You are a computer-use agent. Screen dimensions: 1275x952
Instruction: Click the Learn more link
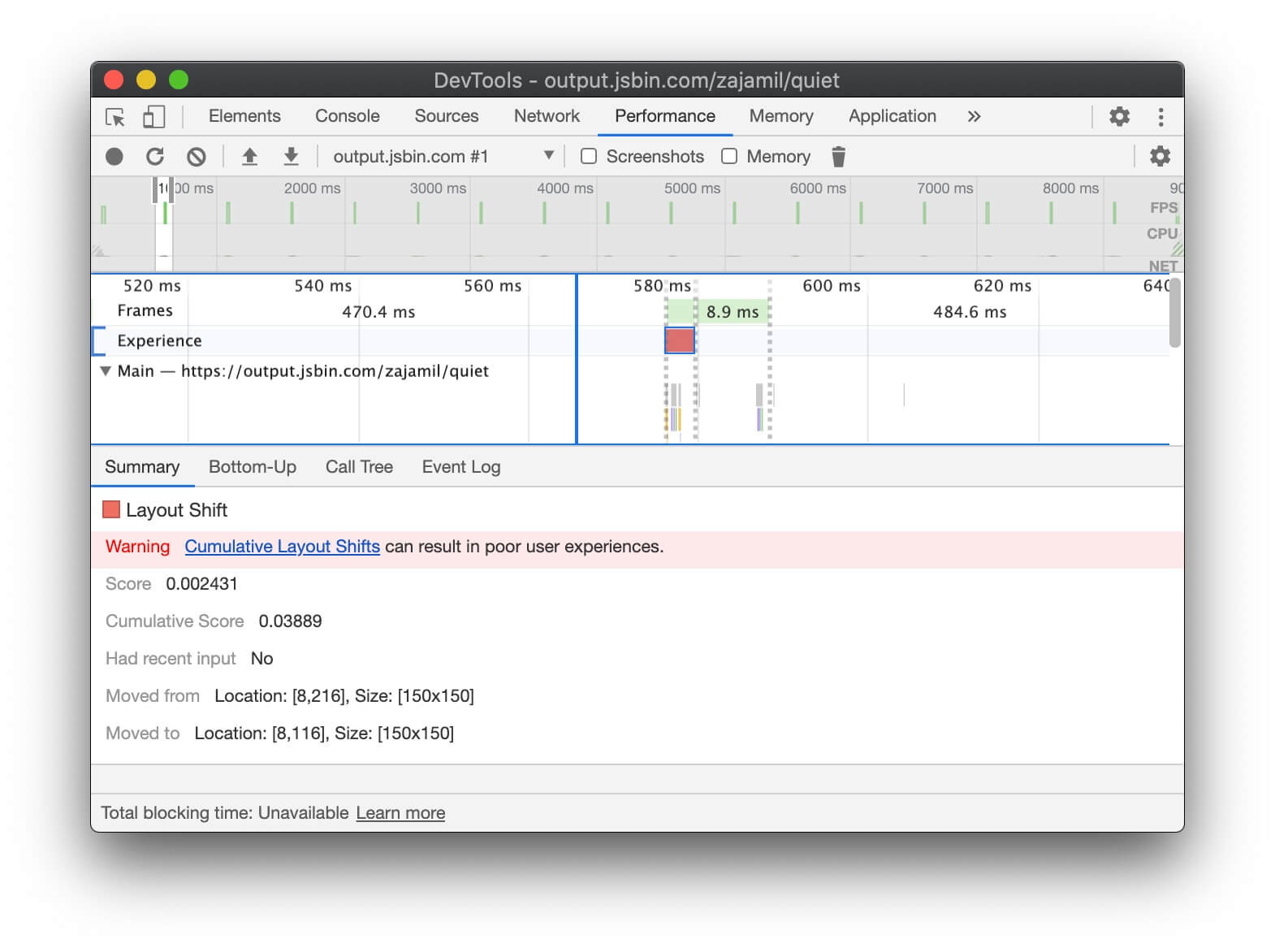(400, 813)
